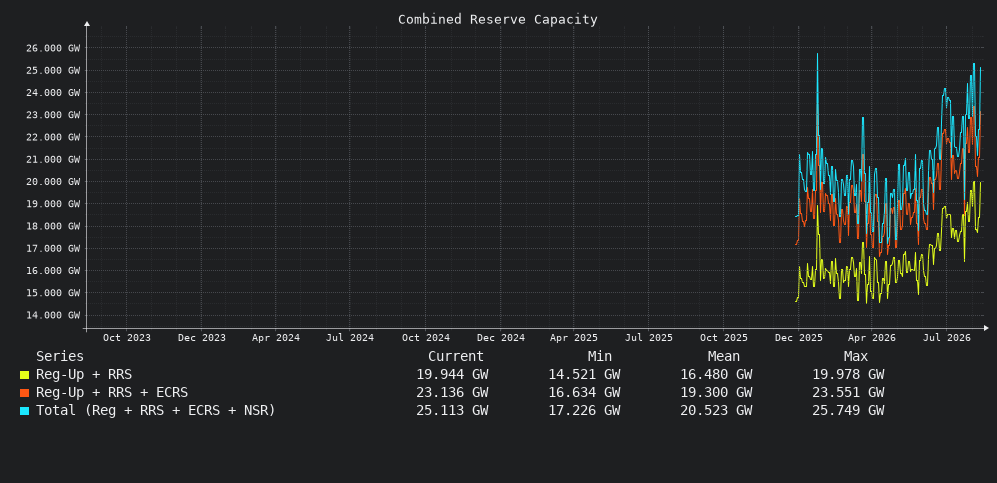Select 'Total (Reg + RRS + ECRS + NSR)' label
This screenshot has width=997, height=483.
156,411
